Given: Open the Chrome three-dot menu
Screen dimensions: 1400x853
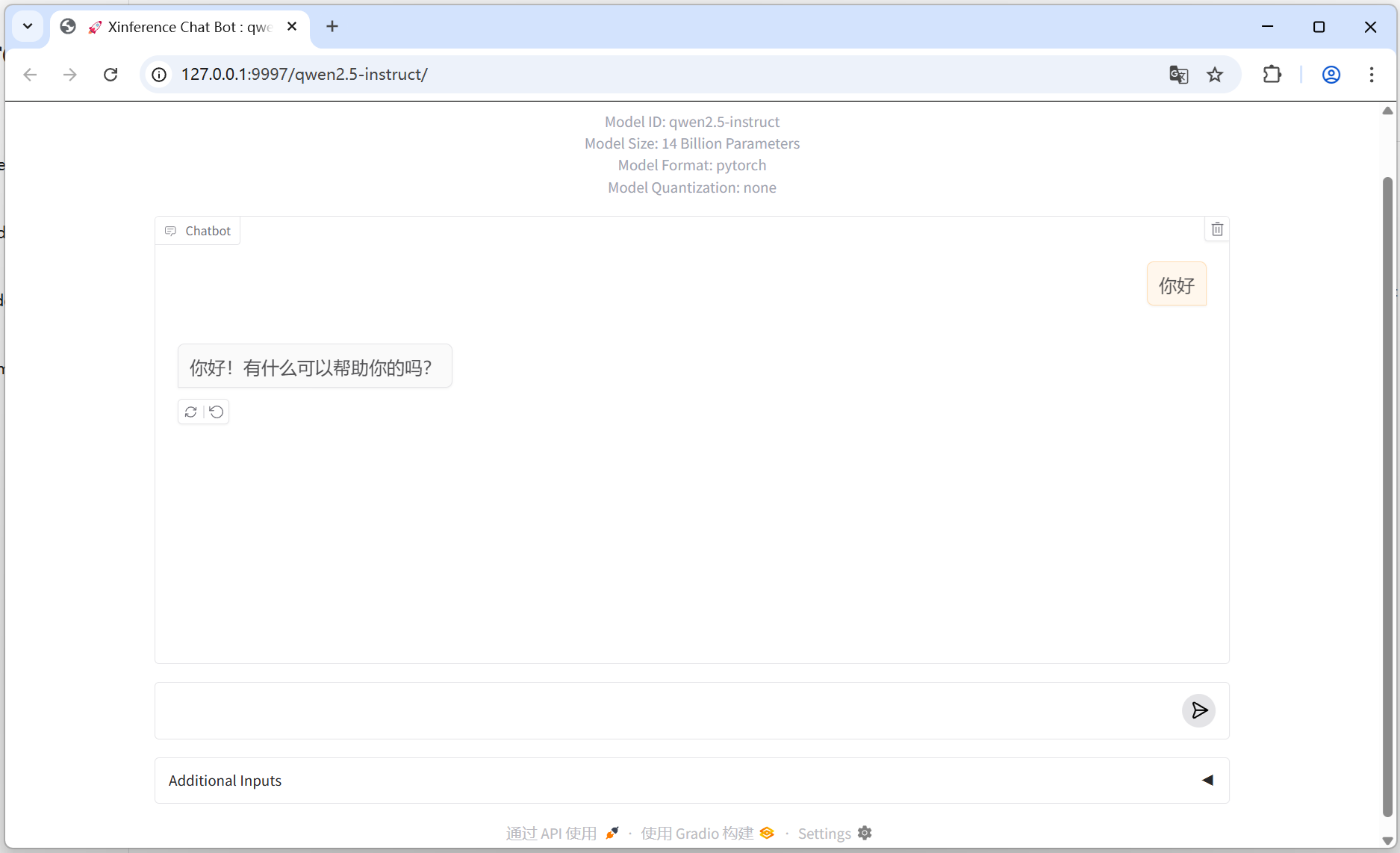Looking at the screenshot, I should (1372, 75).
